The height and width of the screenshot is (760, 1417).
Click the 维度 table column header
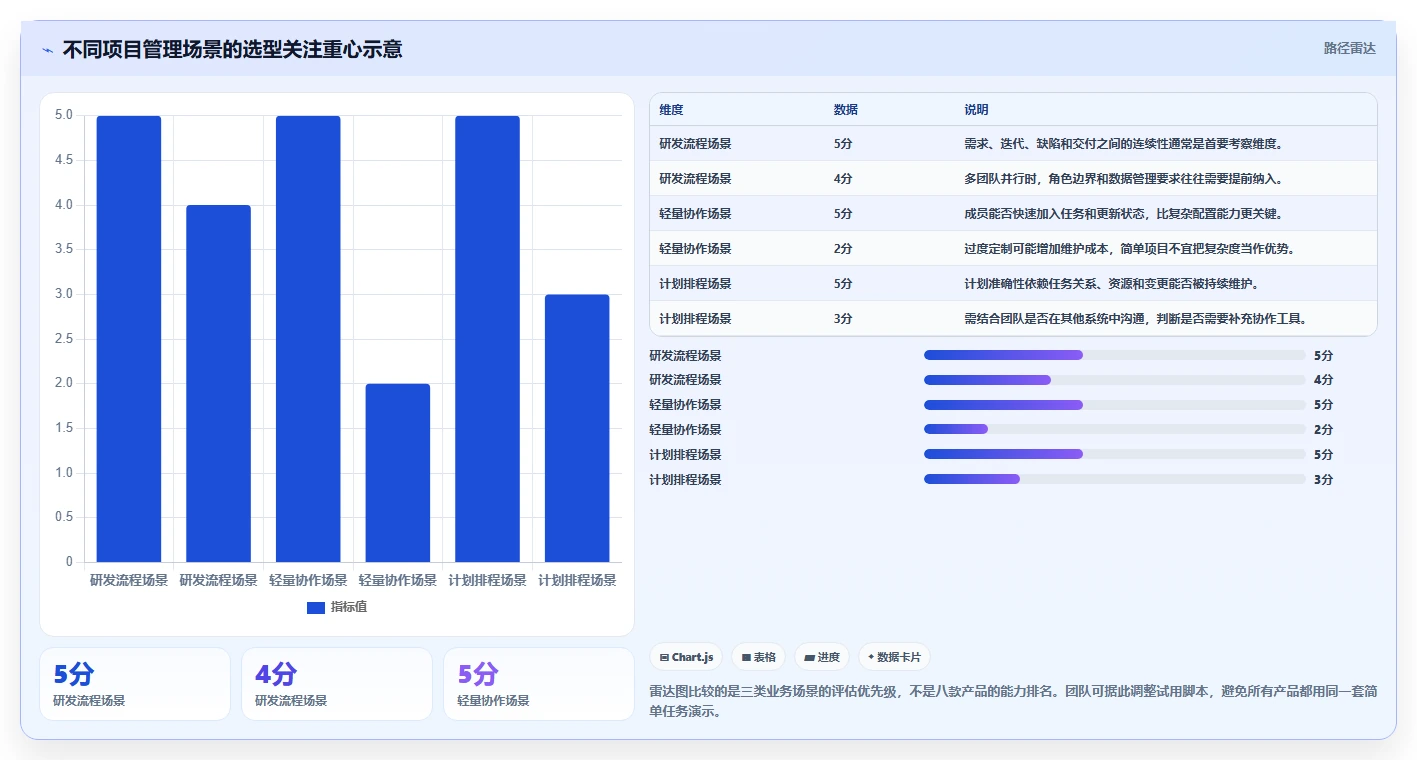(x=671, y=110)
